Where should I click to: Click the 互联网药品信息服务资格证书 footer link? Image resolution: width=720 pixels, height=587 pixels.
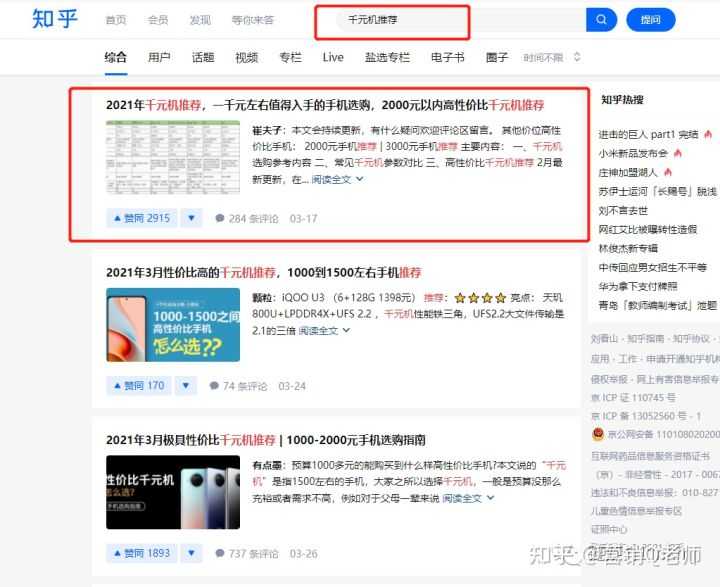click(x=650, y=456)
